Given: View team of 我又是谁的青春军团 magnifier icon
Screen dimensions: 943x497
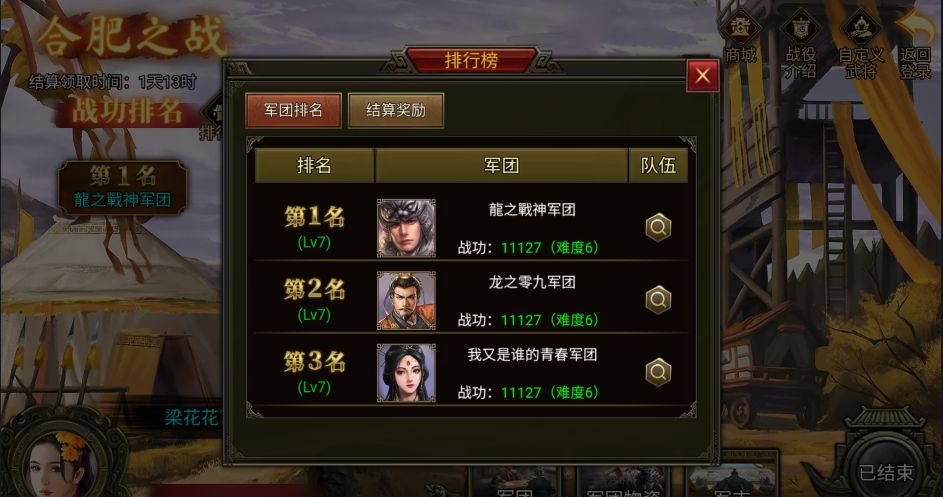Looking at the screenshot, I should (658, 372).
